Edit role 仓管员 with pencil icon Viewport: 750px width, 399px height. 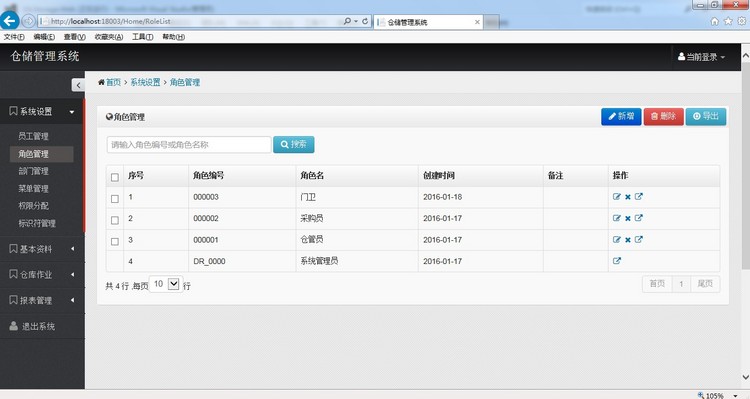coord(617,240)
